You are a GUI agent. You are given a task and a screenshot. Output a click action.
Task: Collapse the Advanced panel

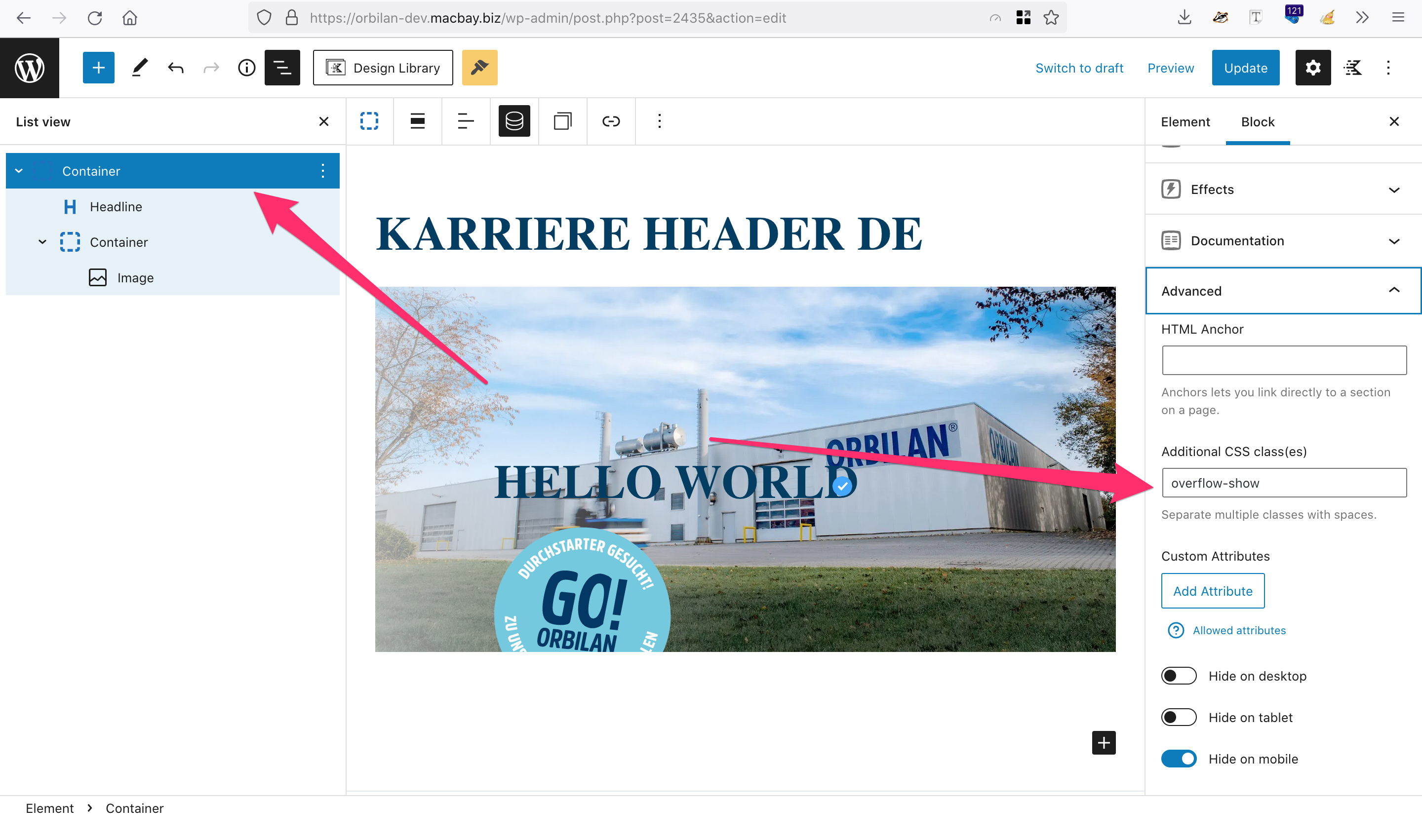click(1283, 291)
